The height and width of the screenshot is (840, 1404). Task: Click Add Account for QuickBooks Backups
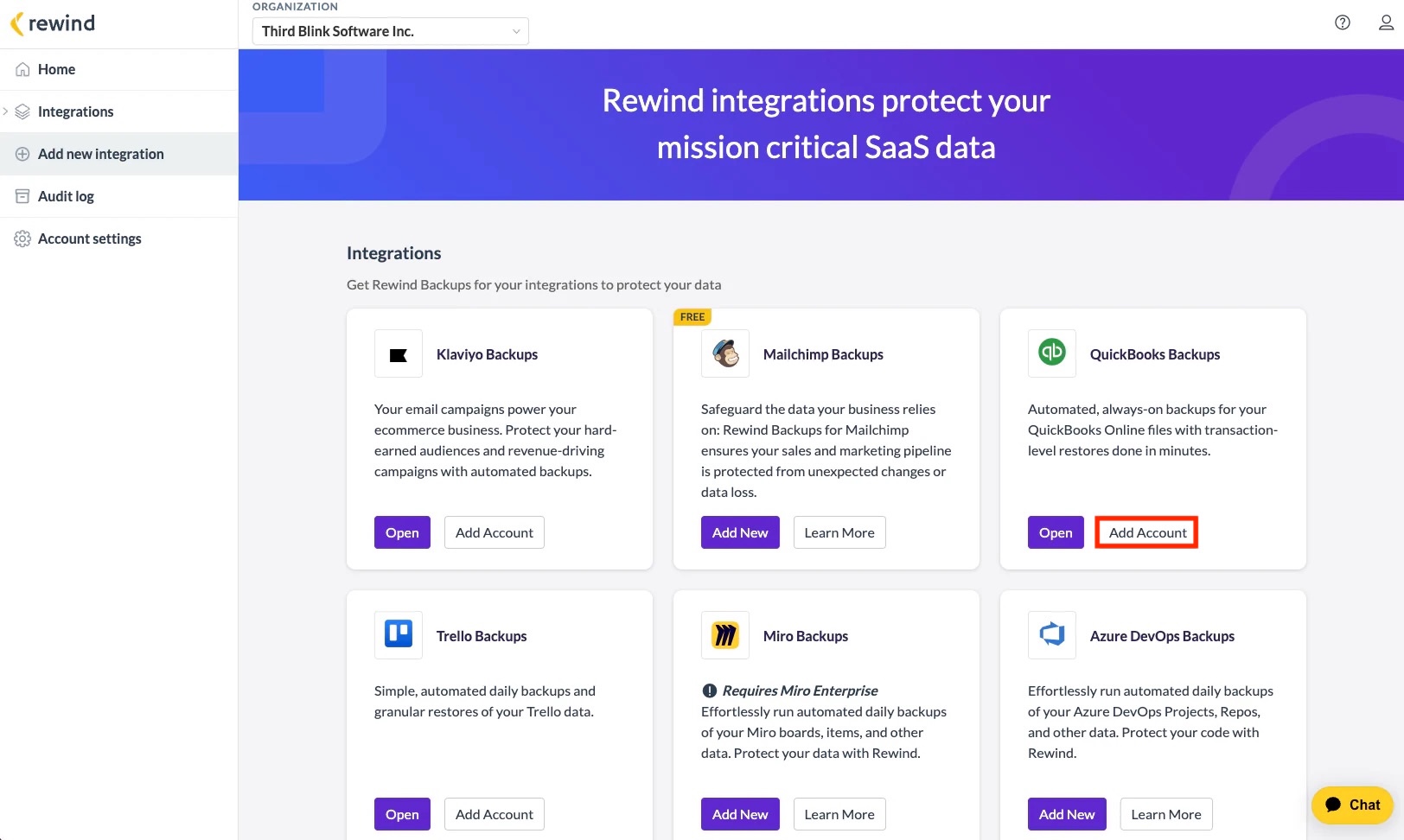click(1146, 532)
